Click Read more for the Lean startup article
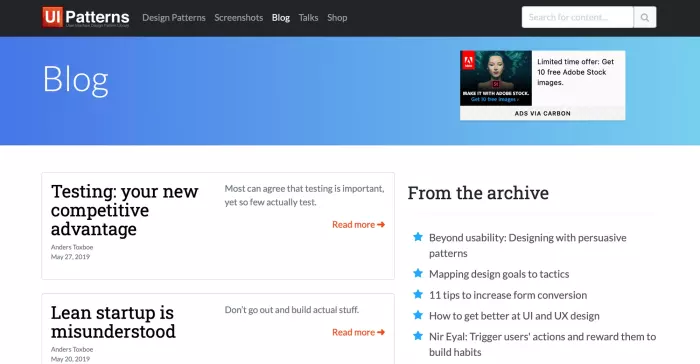700x364 pixels. coord(358,332)
